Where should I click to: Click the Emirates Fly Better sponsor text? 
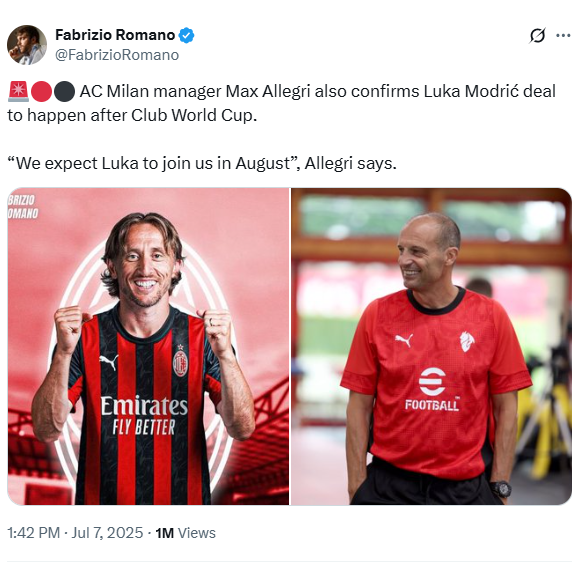click(144, 416)
